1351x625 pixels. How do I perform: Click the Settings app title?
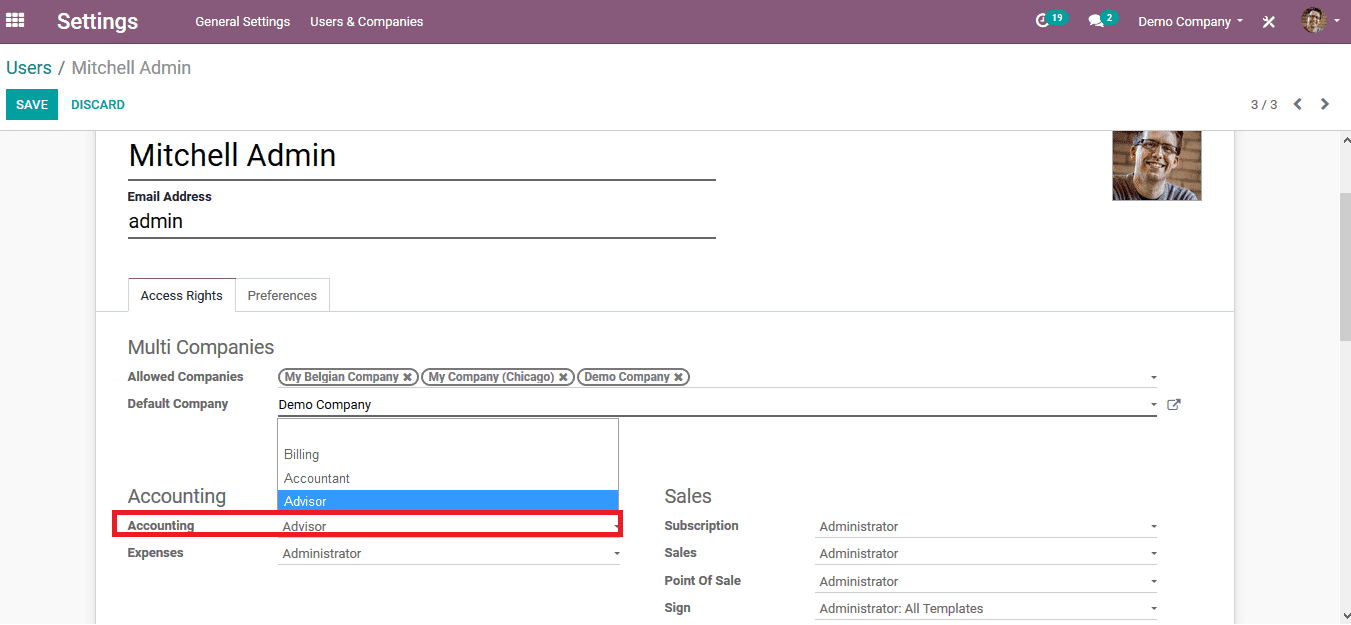(x=98, y=21)
